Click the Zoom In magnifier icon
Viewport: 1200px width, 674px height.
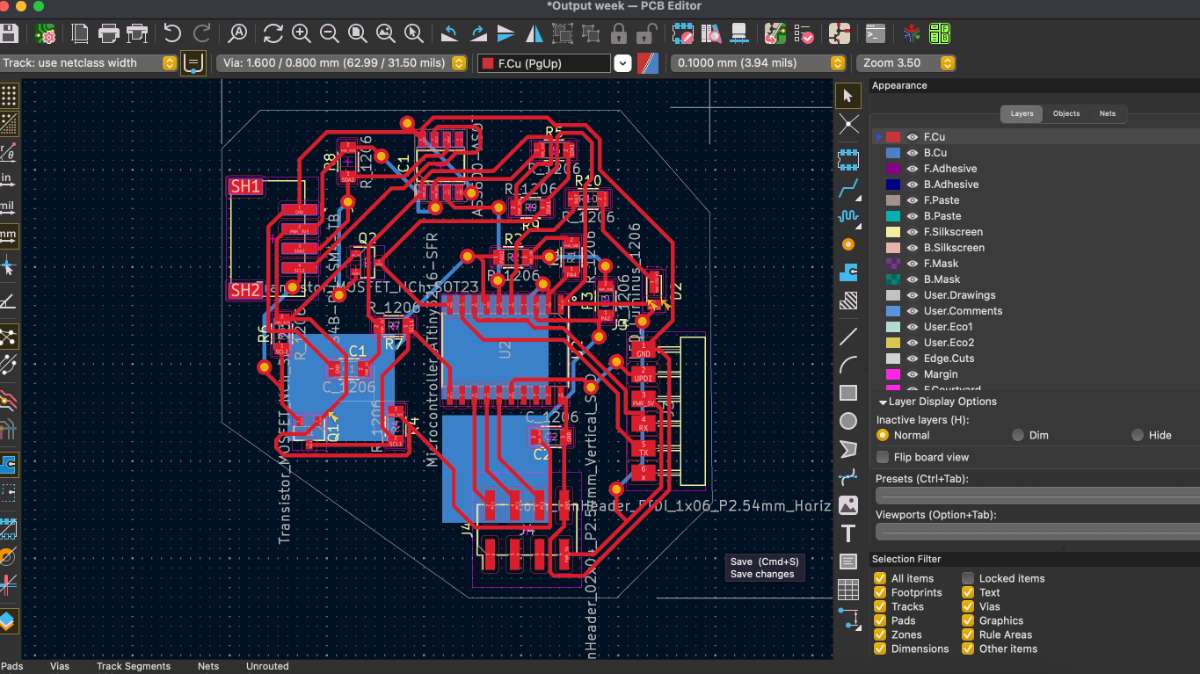tap(301, 33)
